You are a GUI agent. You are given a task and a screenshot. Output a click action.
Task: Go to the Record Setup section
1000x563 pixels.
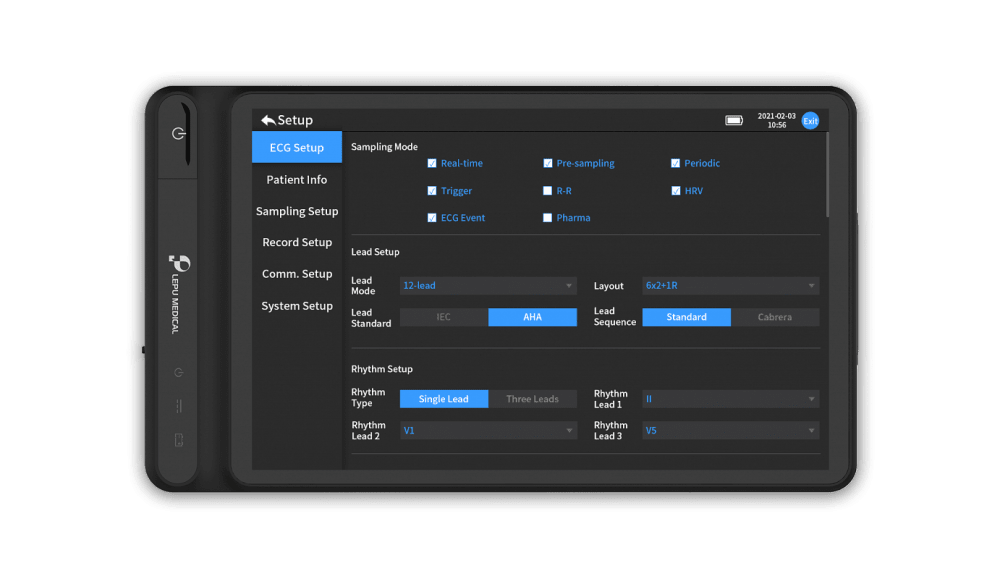(x=296, y=243)
